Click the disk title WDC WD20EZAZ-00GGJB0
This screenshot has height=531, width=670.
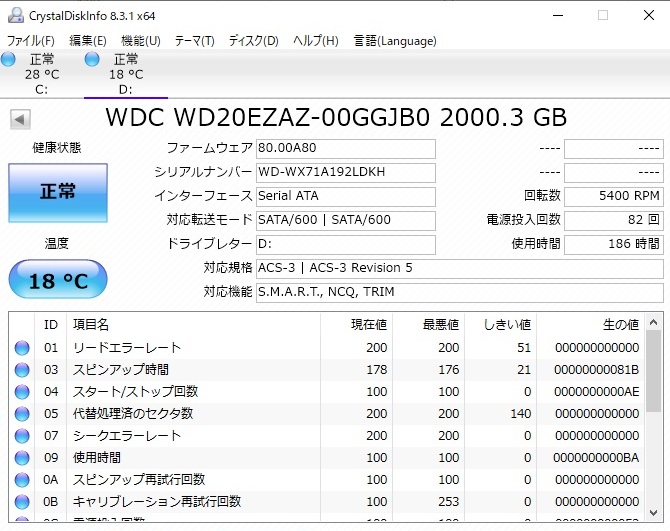coord(267,117)
